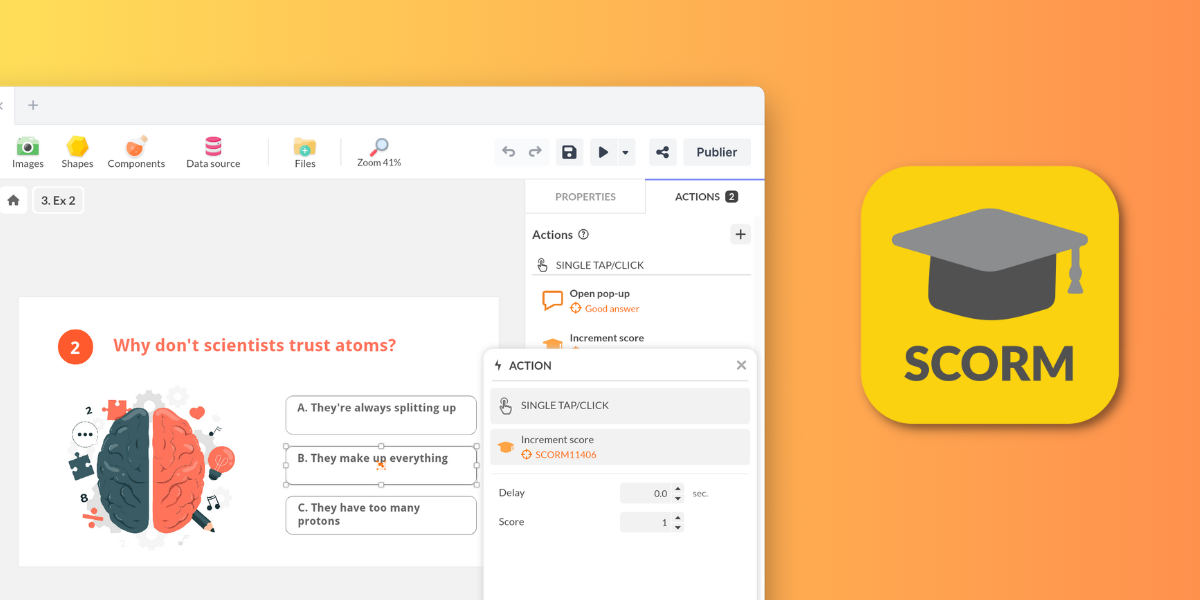This screenshot has width=1200, height=600.
Task: Add a new action with the plus button
Action: (x=740, y=233)
